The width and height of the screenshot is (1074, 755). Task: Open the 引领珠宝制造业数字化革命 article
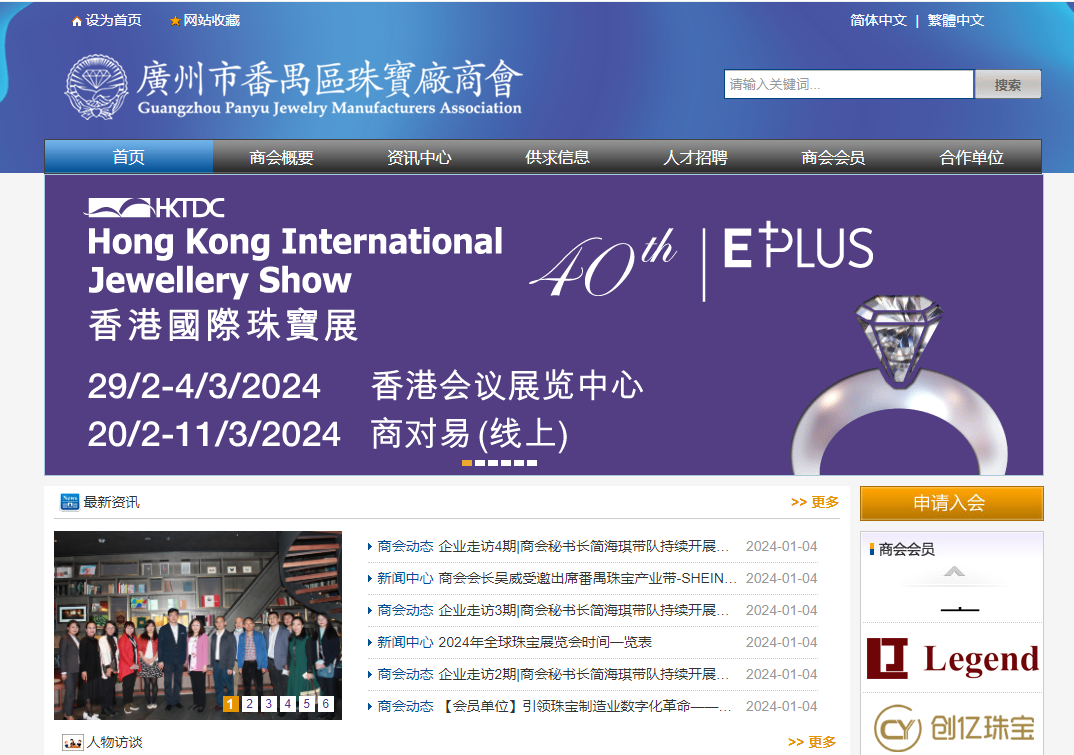[585, 706]
